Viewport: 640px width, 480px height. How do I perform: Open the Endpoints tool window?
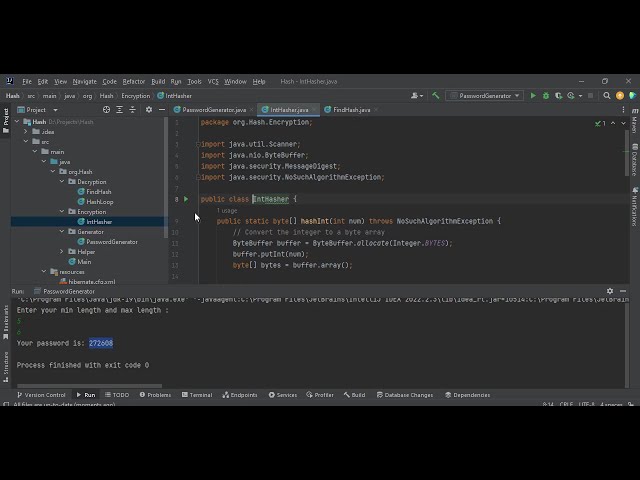click(x=240, y=395)
